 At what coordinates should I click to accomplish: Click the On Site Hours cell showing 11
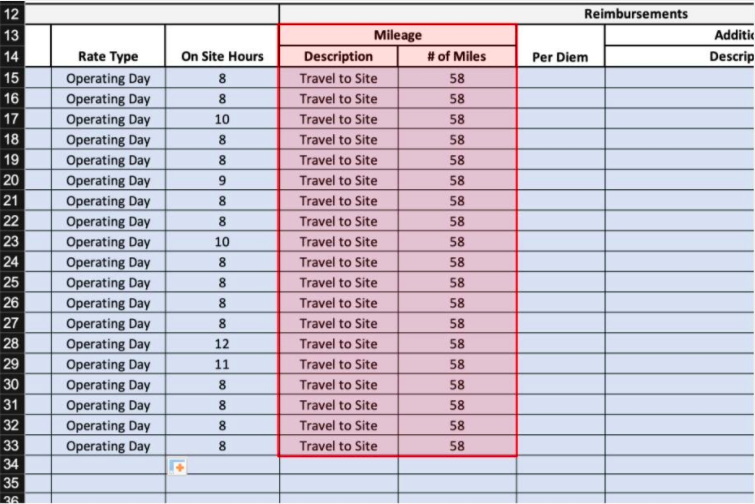coord(222,364)
